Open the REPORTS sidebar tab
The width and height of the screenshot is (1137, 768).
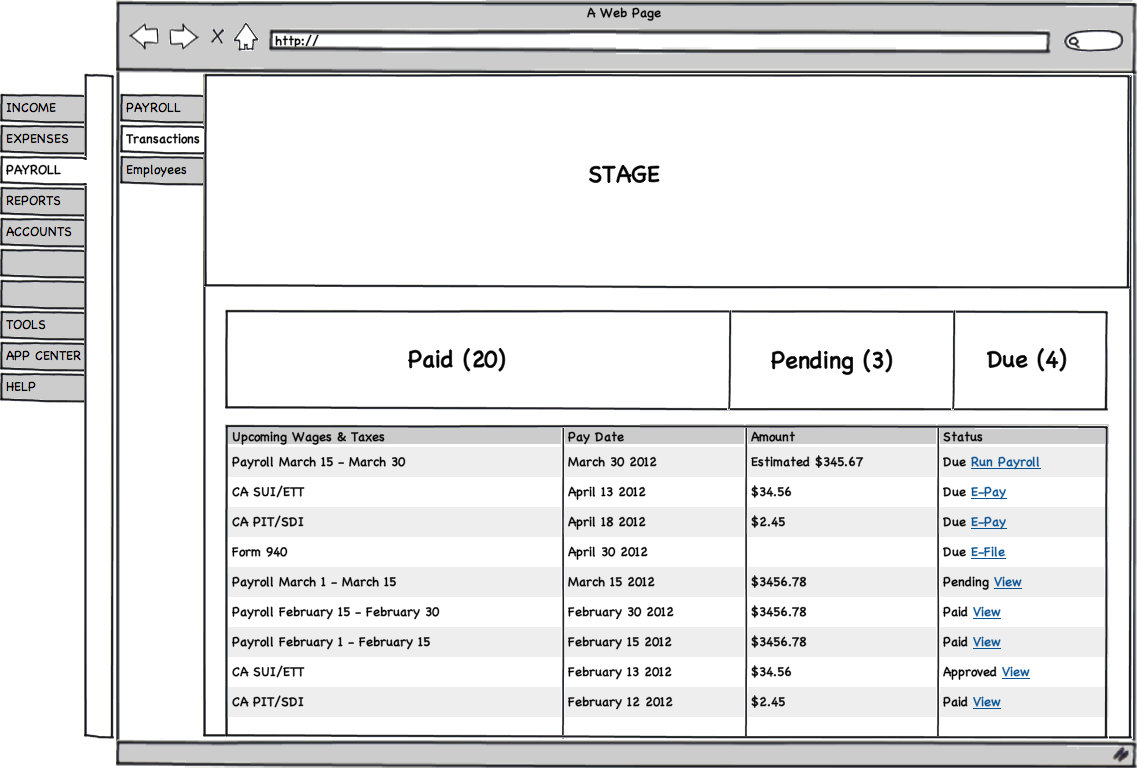[x=43, y=201]
